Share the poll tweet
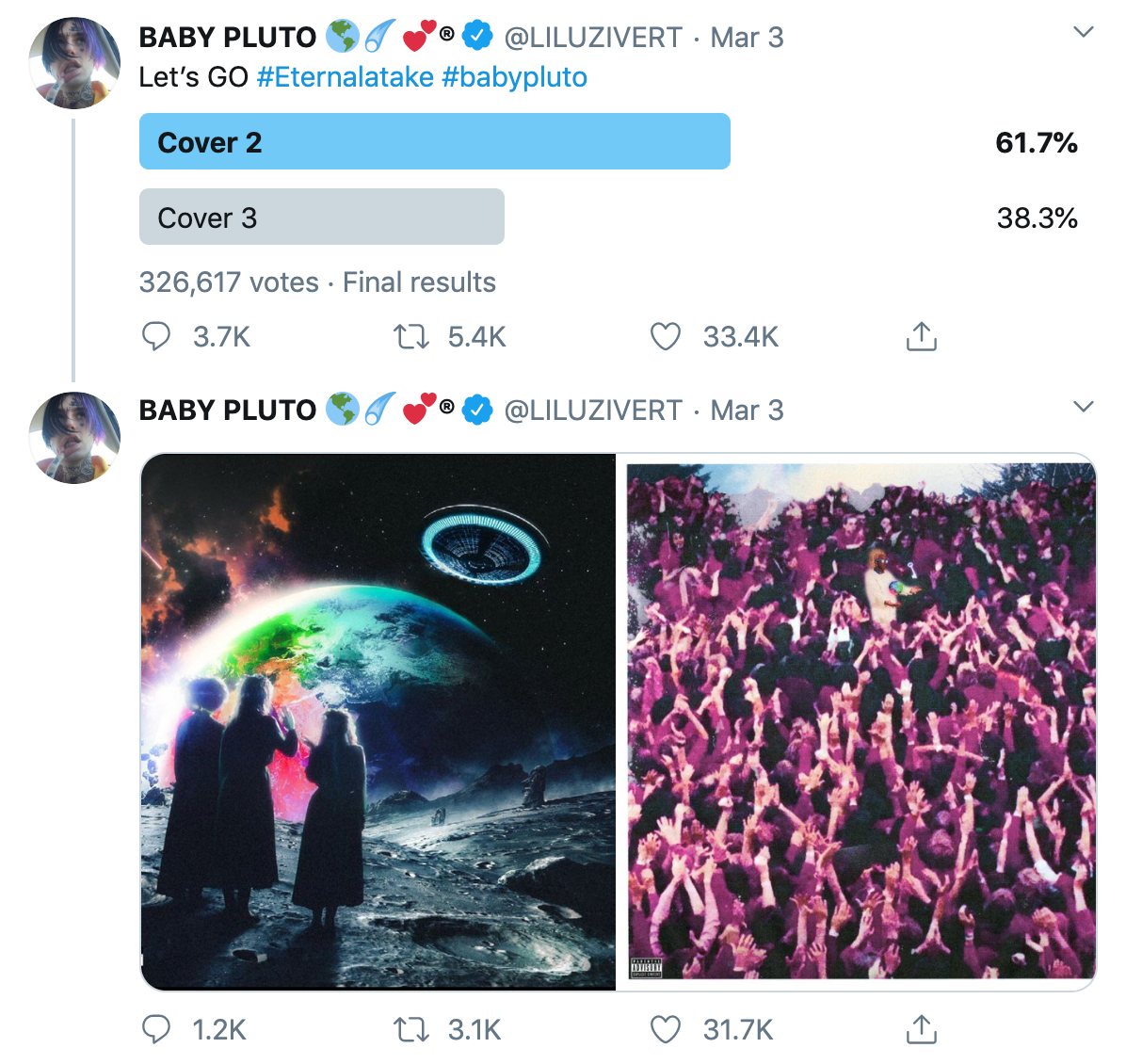 tap(921, 337)
